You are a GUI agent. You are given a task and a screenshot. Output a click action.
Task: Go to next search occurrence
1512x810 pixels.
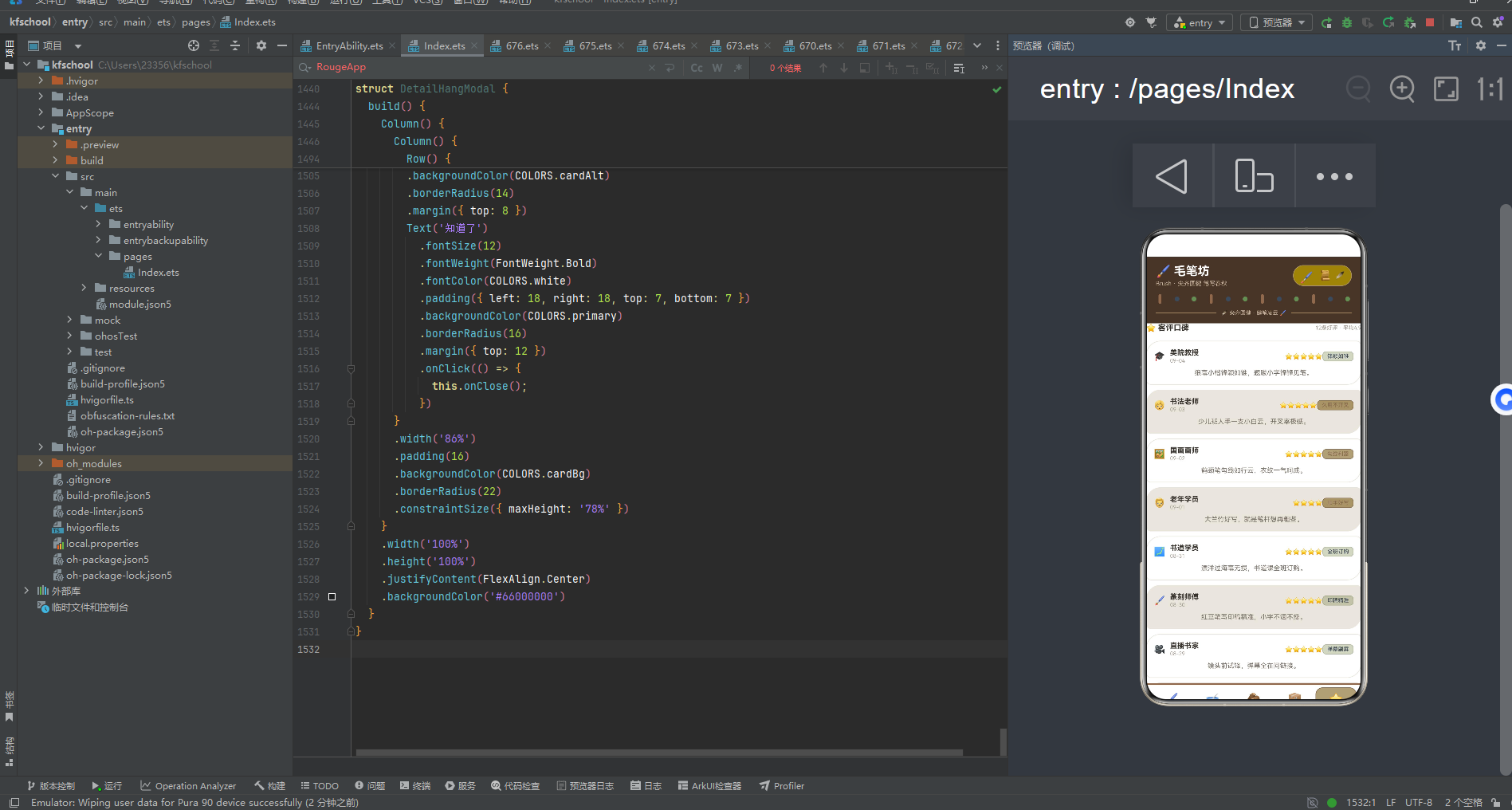tap(844, 68)
